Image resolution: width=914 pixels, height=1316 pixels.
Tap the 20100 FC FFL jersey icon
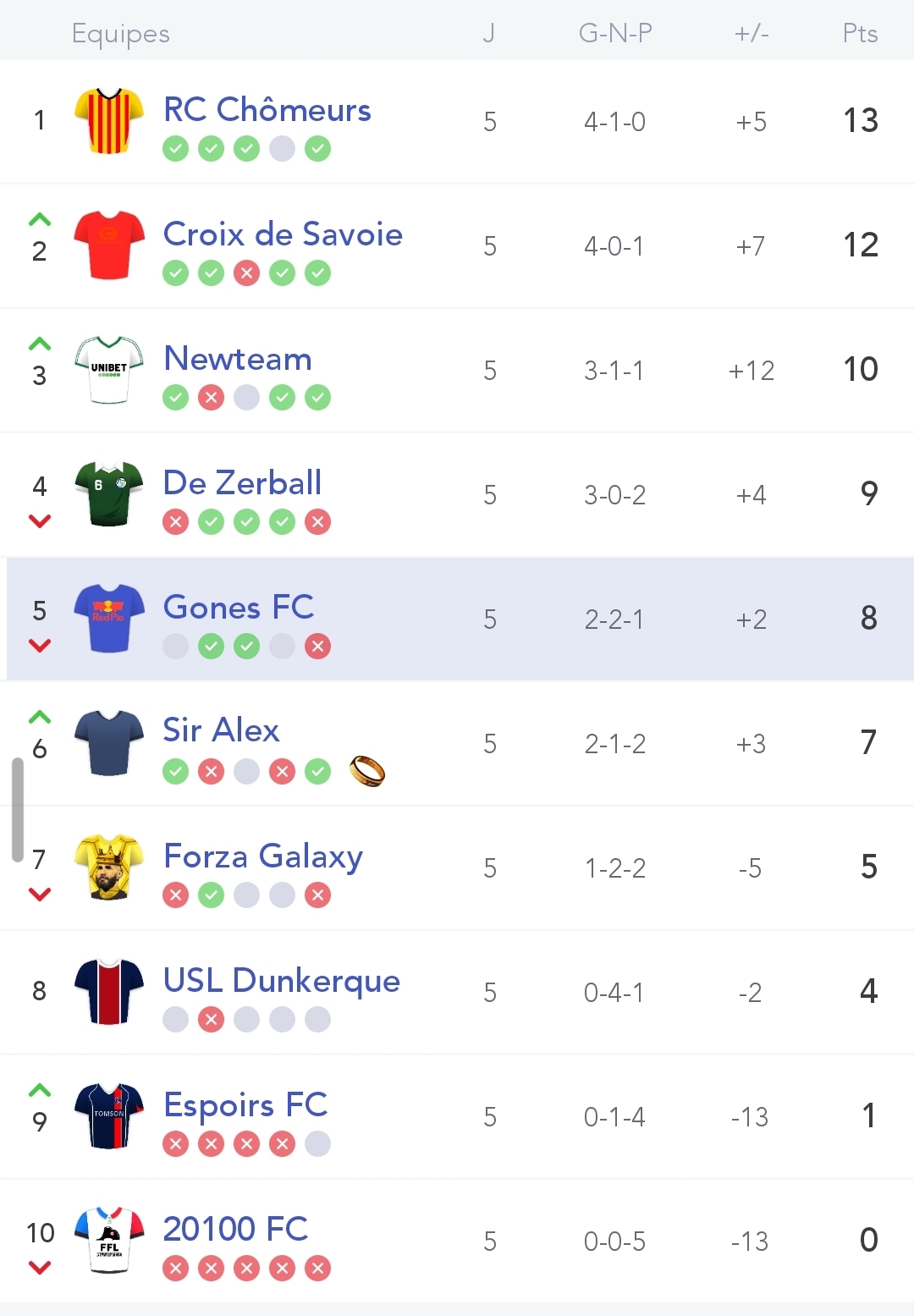point(108,1240)
